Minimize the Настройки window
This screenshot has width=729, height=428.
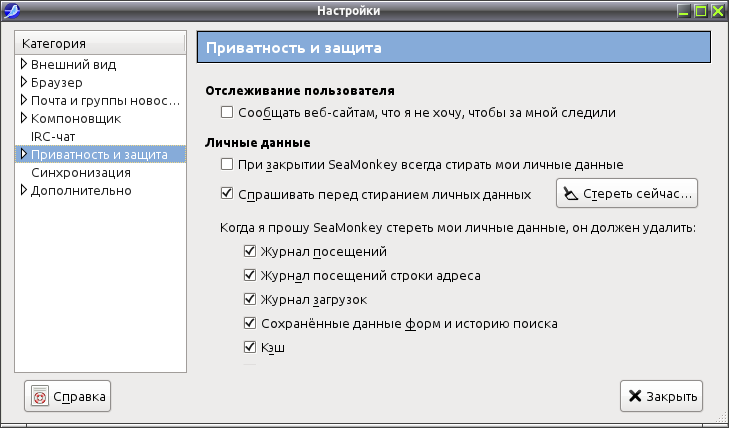683,11
